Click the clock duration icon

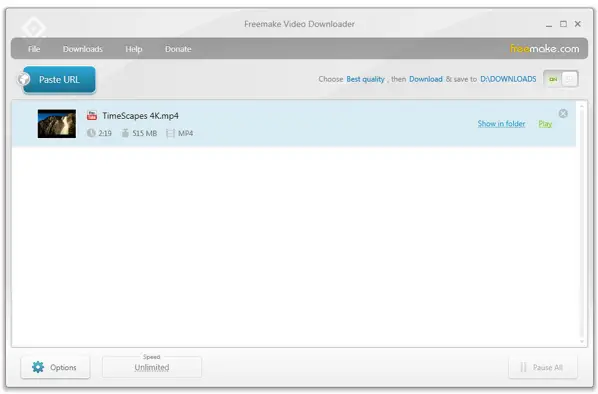[91, 133]
